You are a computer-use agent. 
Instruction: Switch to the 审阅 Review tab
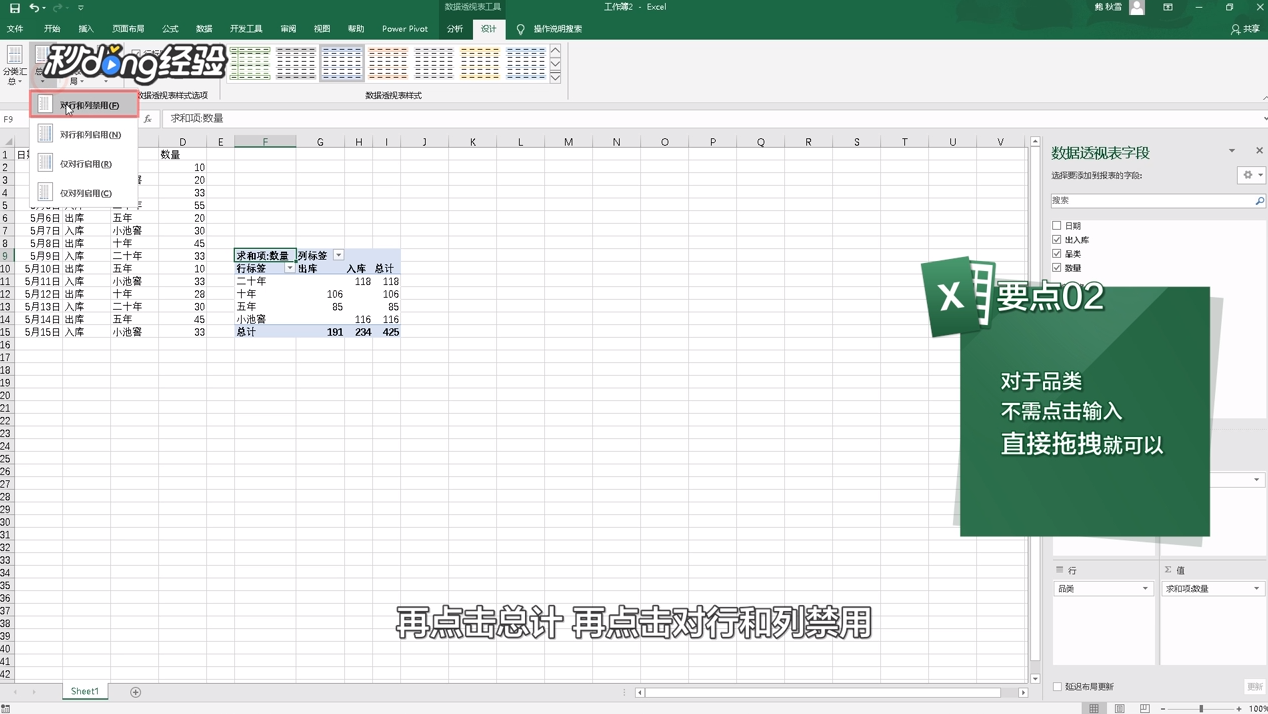[x=288, y=29]
